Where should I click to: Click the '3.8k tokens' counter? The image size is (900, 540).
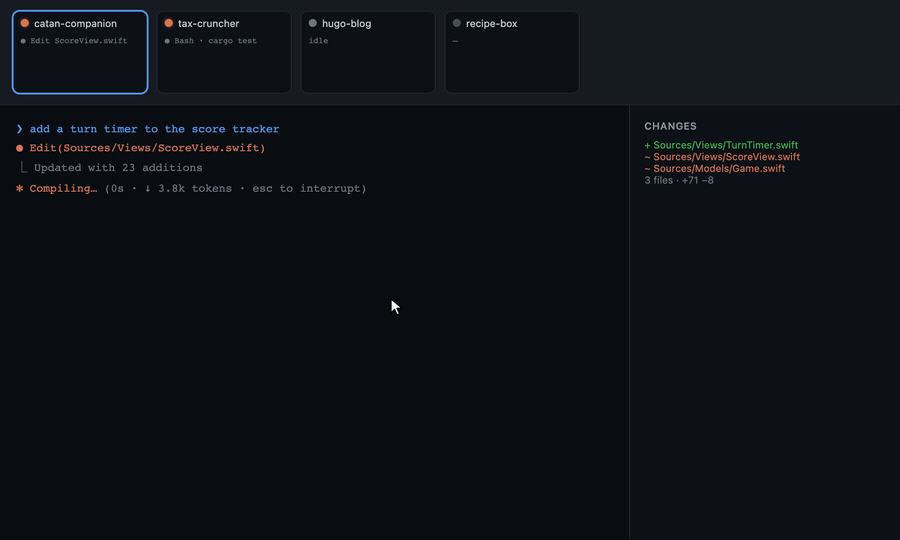(x=195, y=188)
